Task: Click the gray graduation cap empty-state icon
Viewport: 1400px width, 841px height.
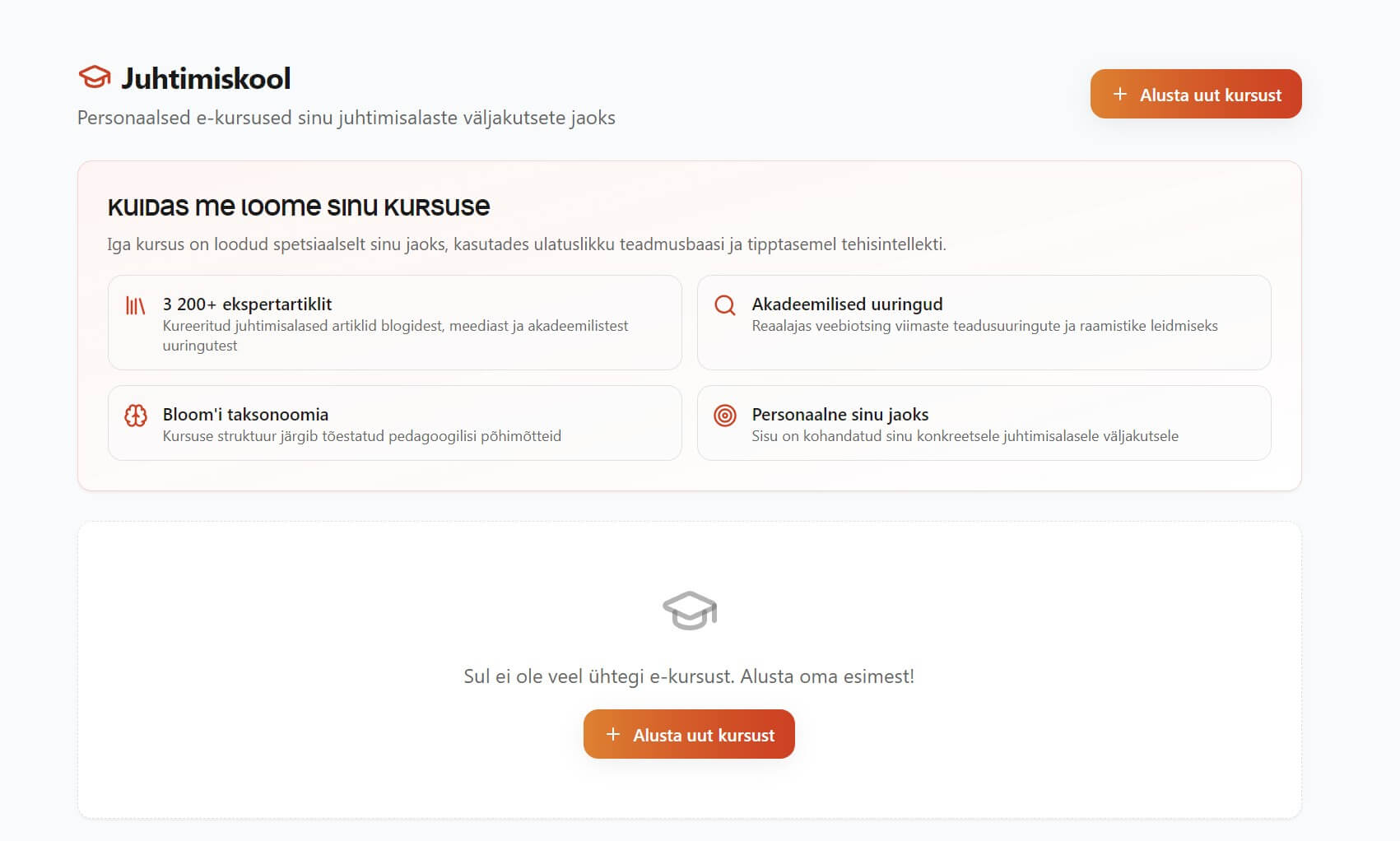Action: tap(690, 611)
